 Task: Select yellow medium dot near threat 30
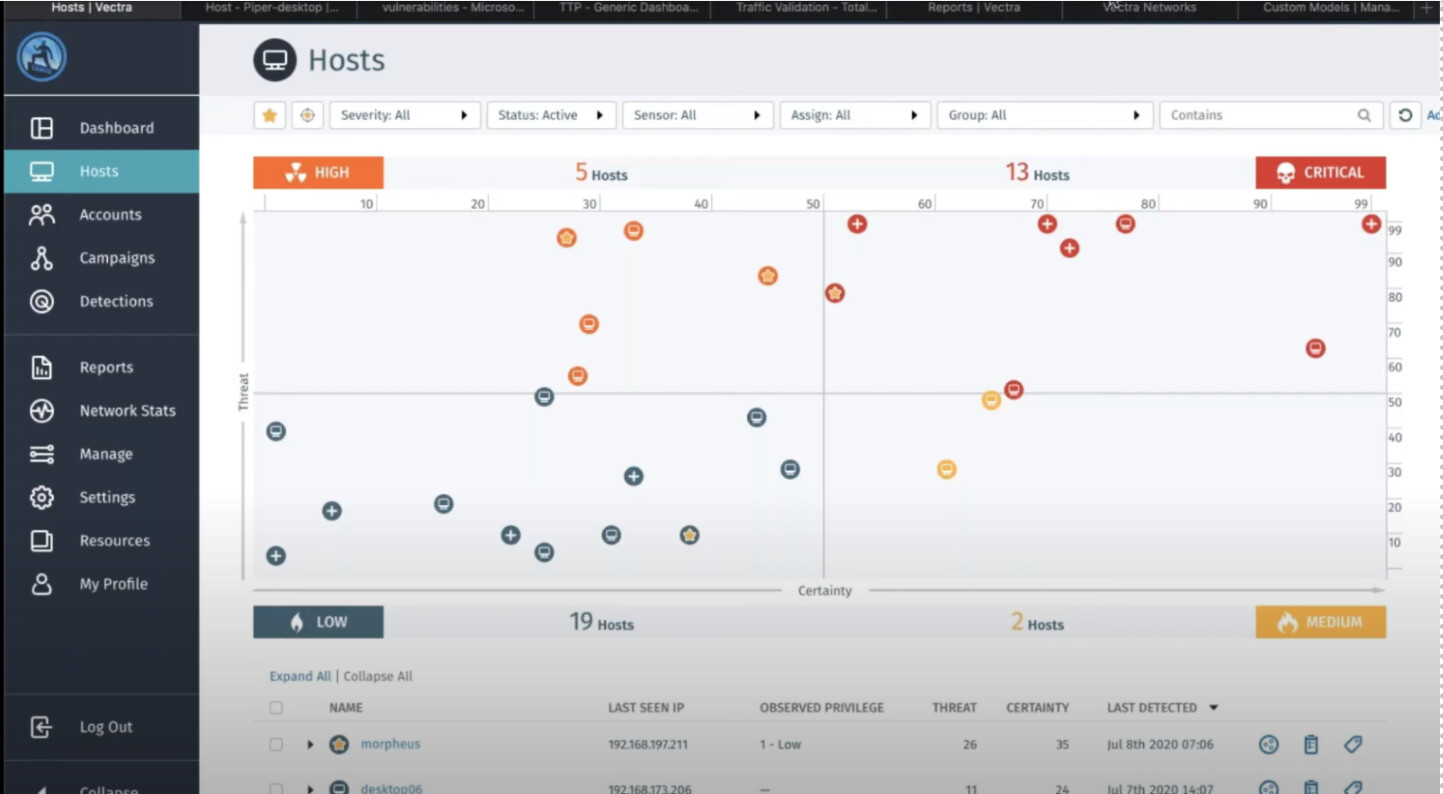pyautogui.click(x=946, y=469)
